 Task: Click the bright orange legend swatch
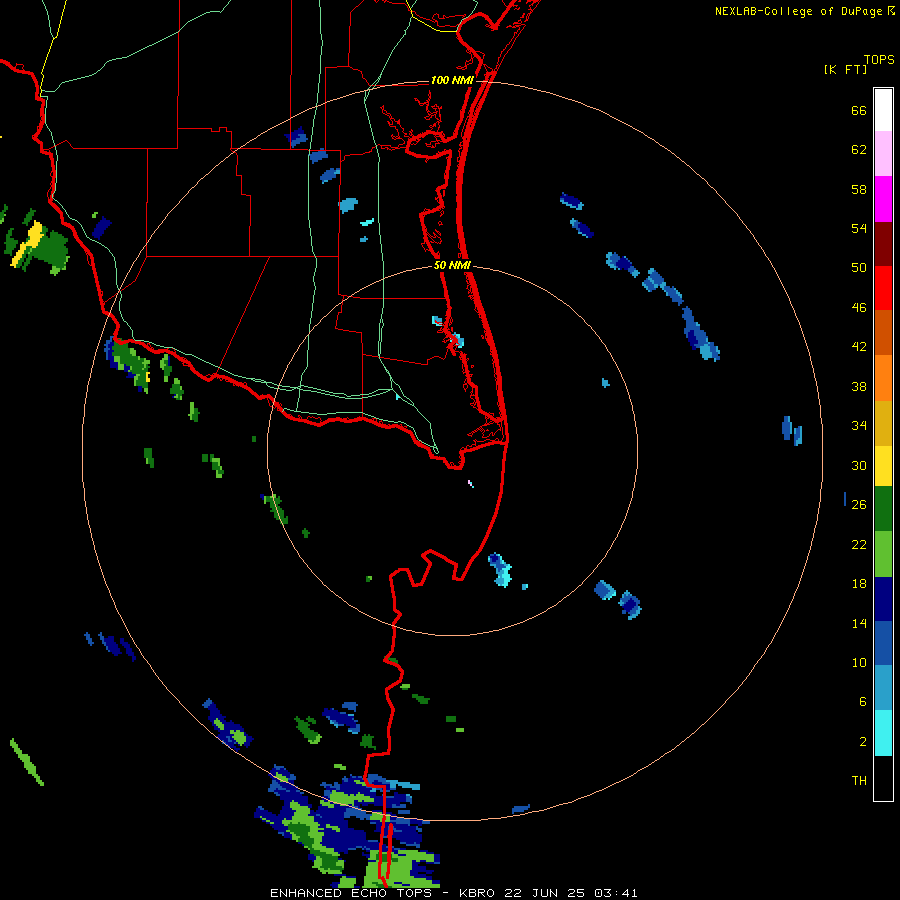pyautogui.click(x=883, y=378)
